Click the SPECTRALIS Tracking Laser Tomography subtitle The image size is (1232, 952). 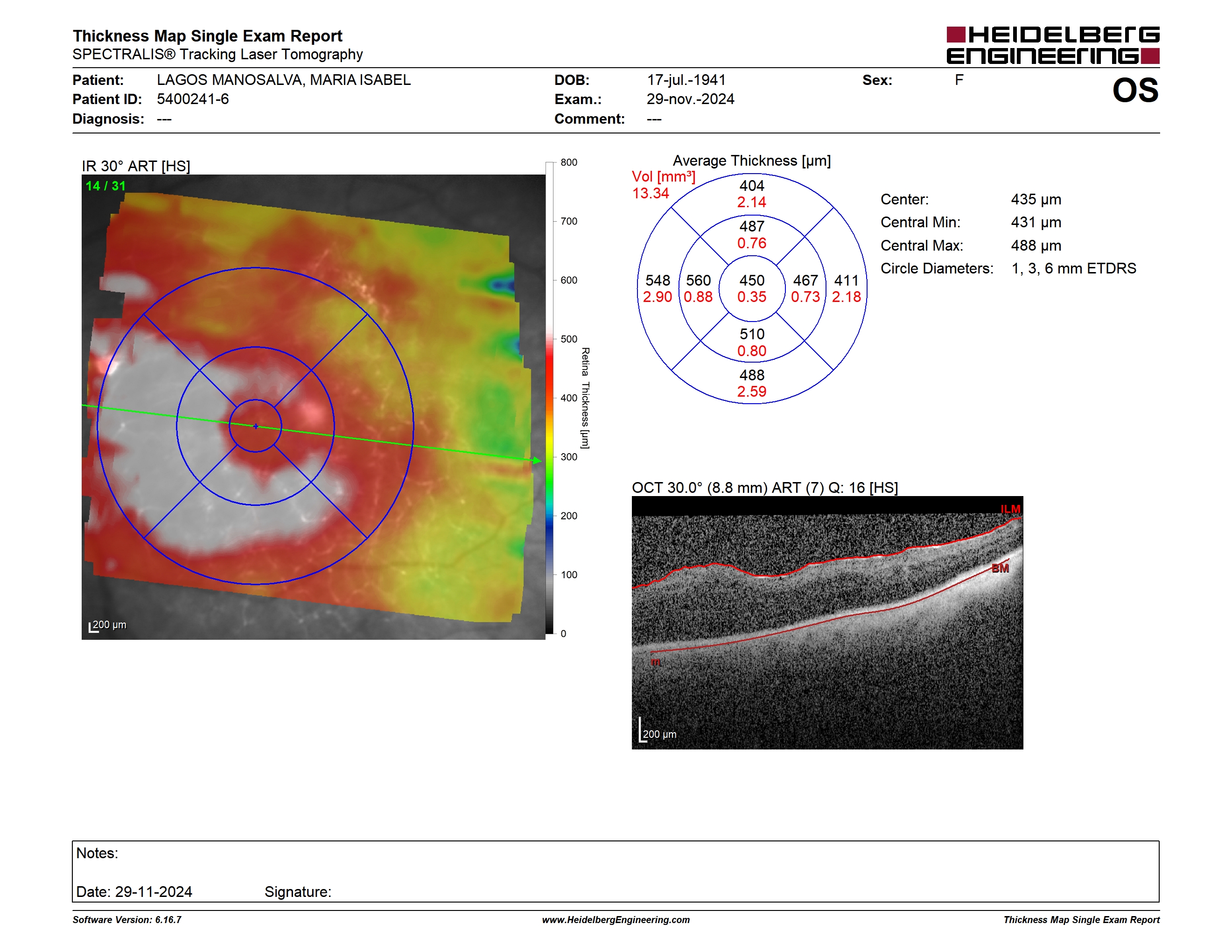pos(218,55)
